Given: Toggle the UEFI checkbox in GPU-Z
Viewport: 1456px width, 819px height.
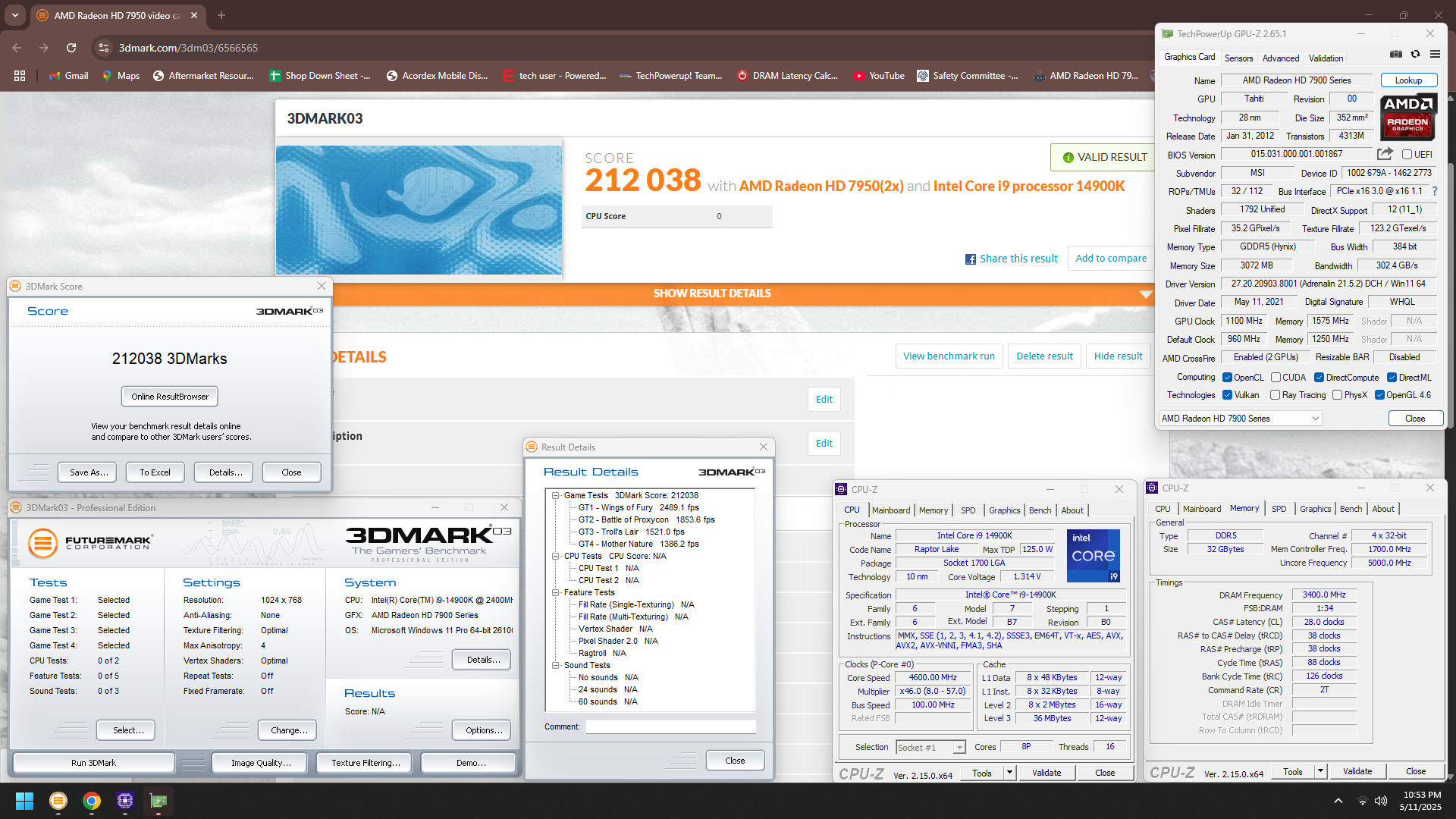Looking at the screenshot, I should [x=1407, y=155].
